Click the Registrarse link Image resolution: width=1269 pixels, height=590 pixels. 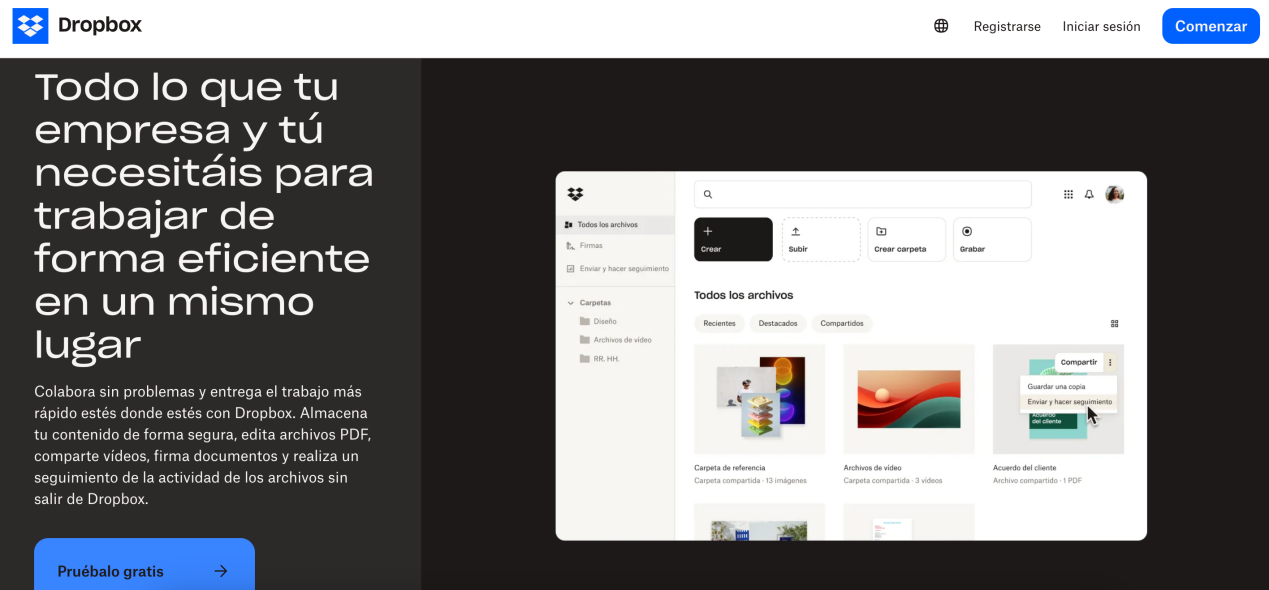pos(1007,26)
